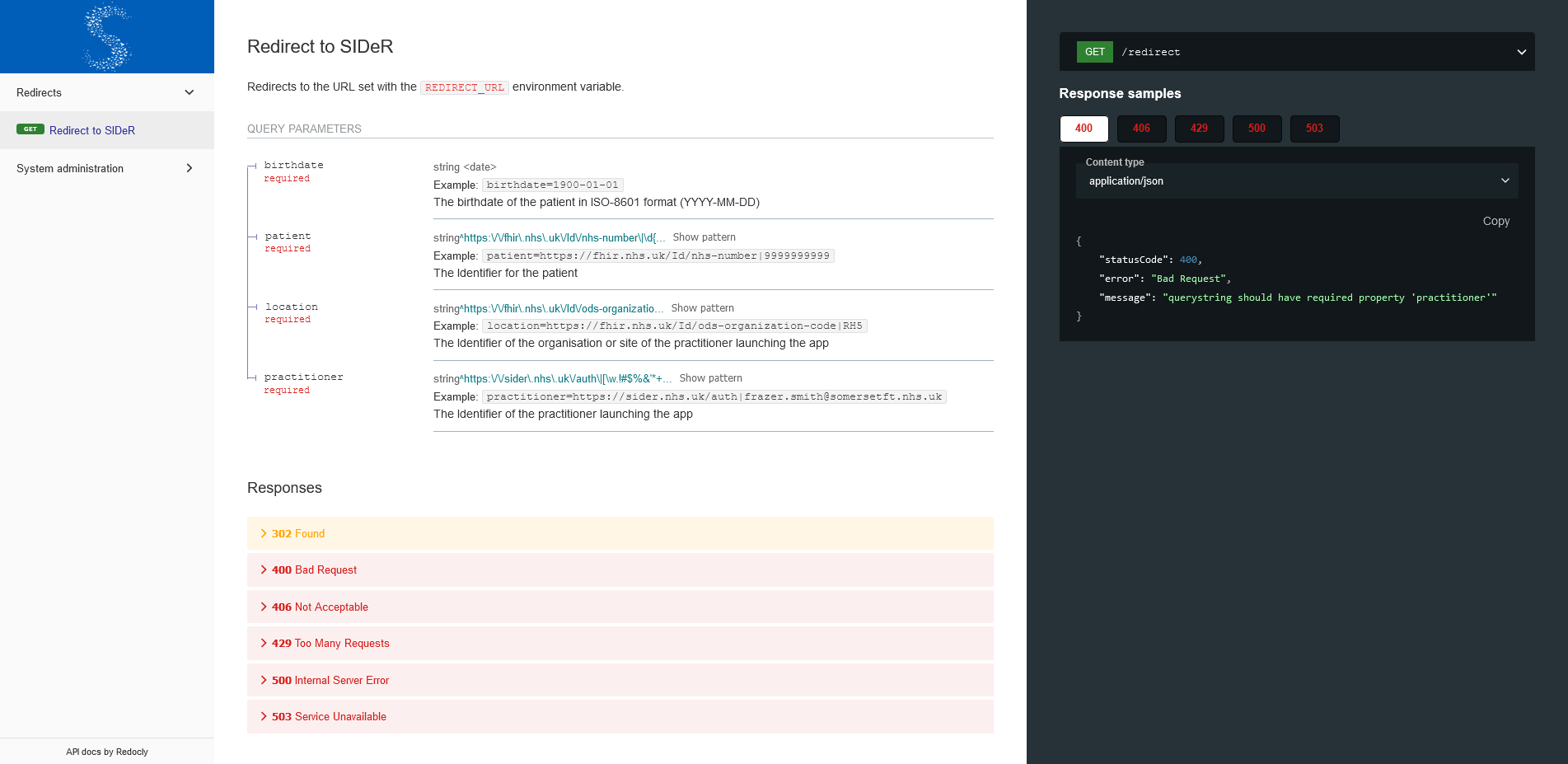Expand the 503 Service Unavailable response
This screenshot has height=764, width=1568.
click(x=620, y=716)
